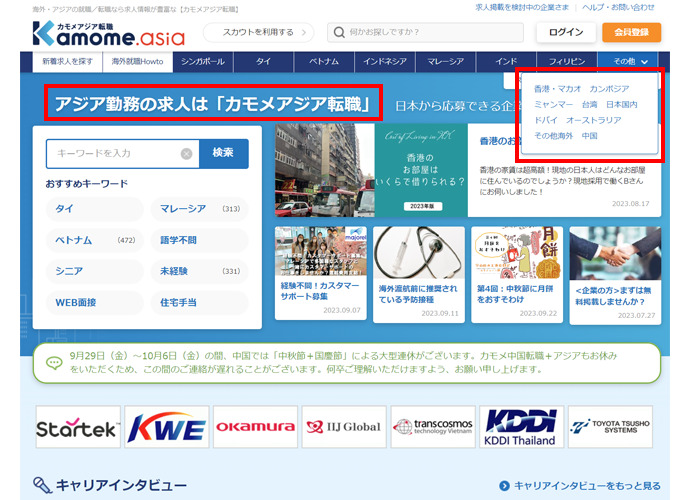Click the arrow icon beside キャリアインタビューをもっと見る
The width and height of the screenshot is (690, 500).
point(504,486)
